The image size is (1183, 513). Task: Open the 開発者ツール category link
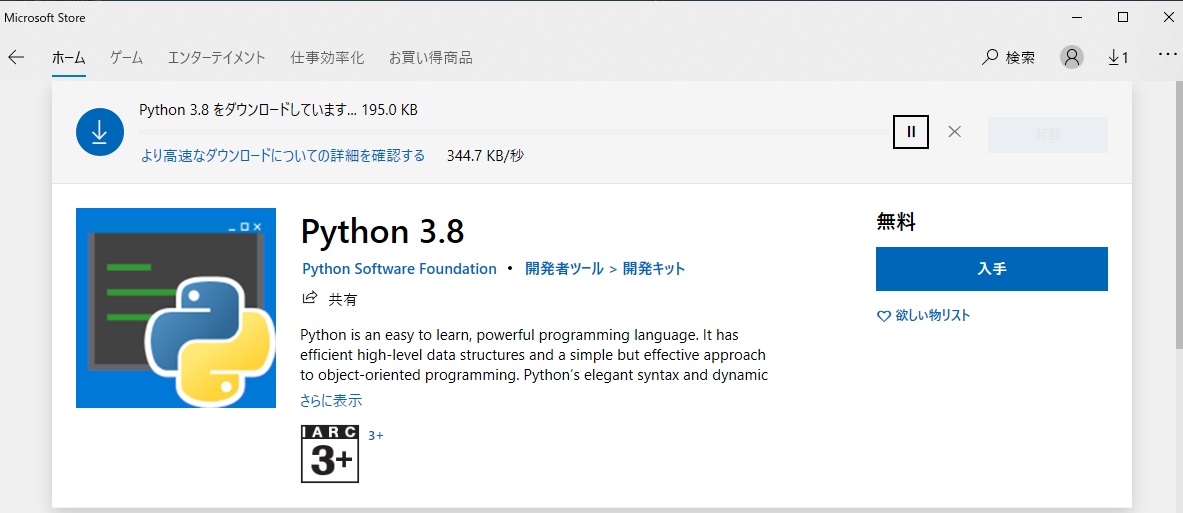click(564, 269)
